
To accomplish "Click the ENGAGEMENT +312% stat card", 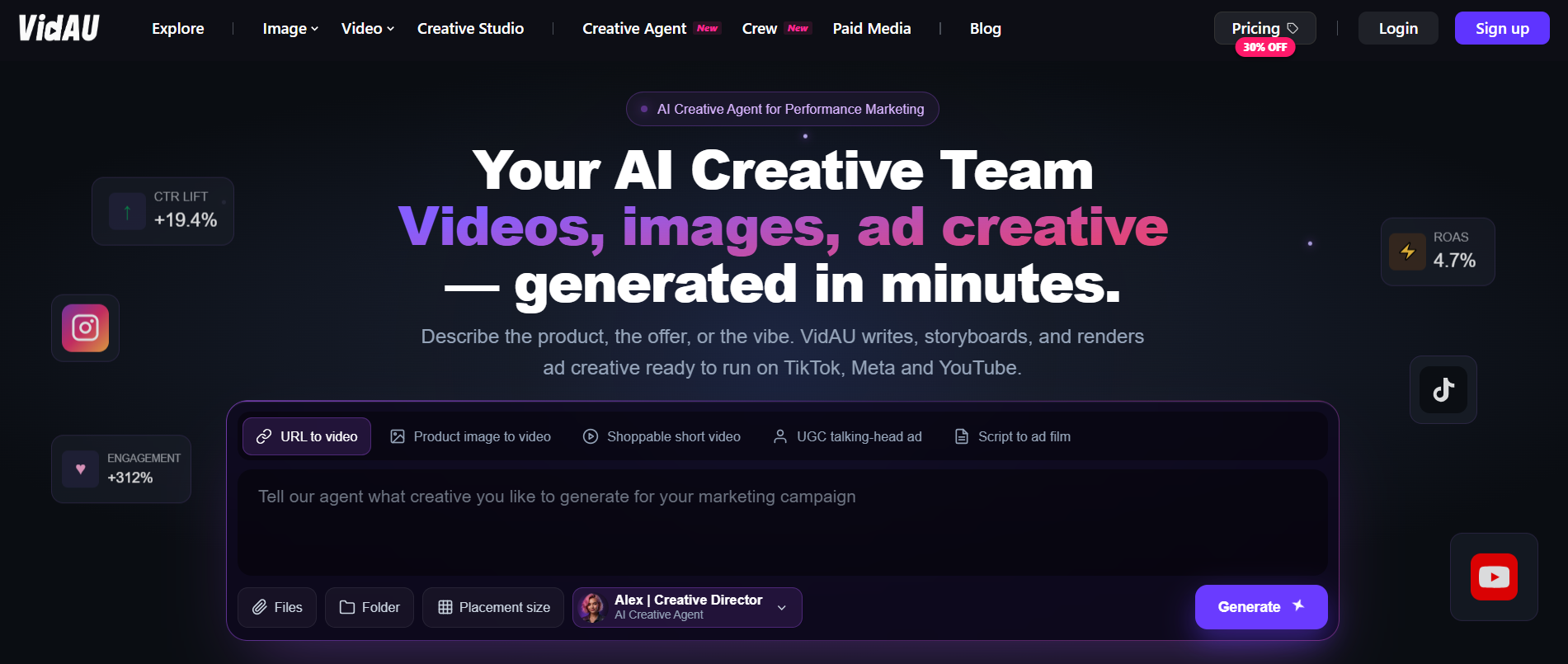I will point(121,469).
